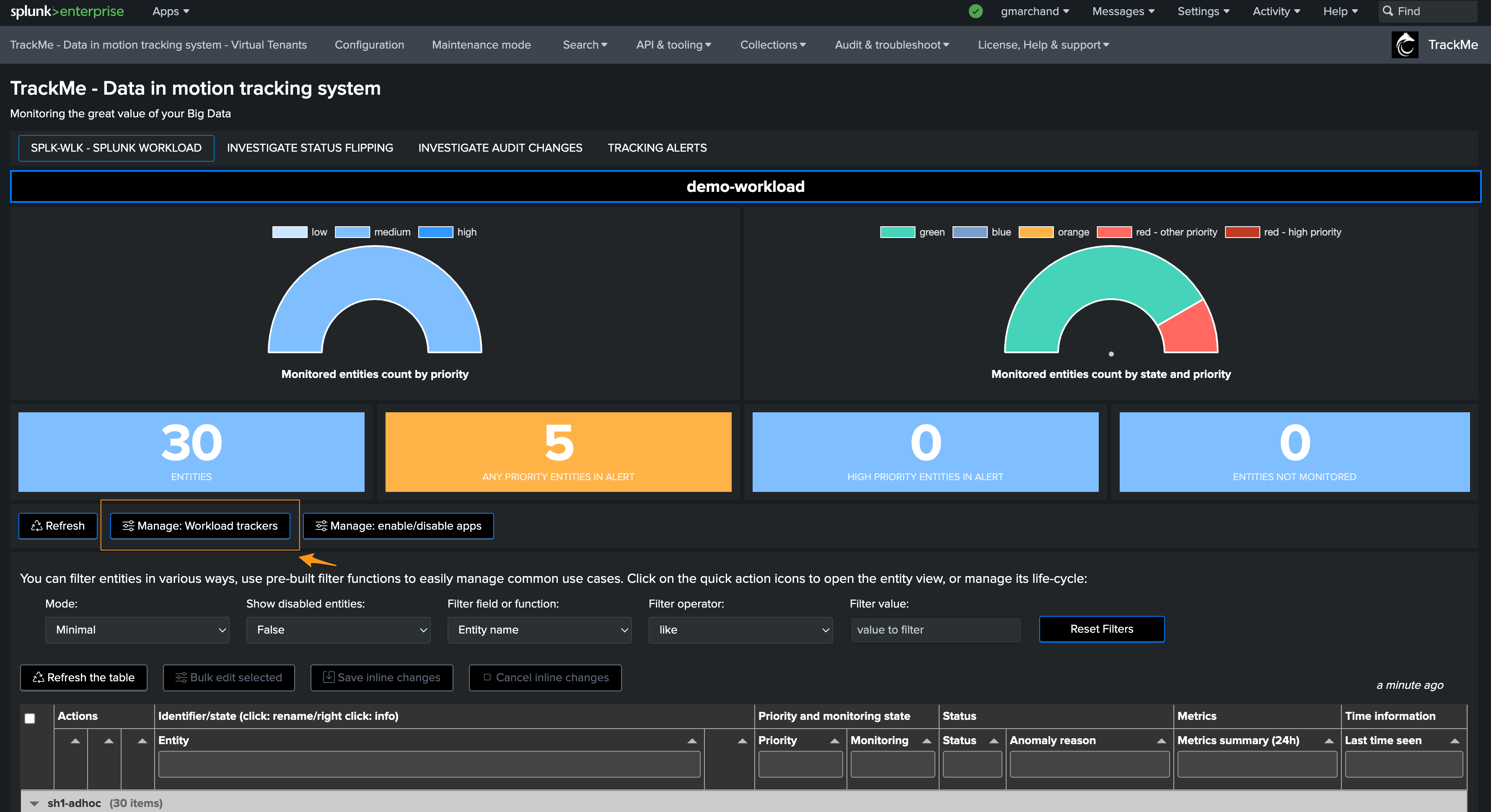1491x812 pixels.
Task: Sort by Last time seen arrow
Action: 1454,740
